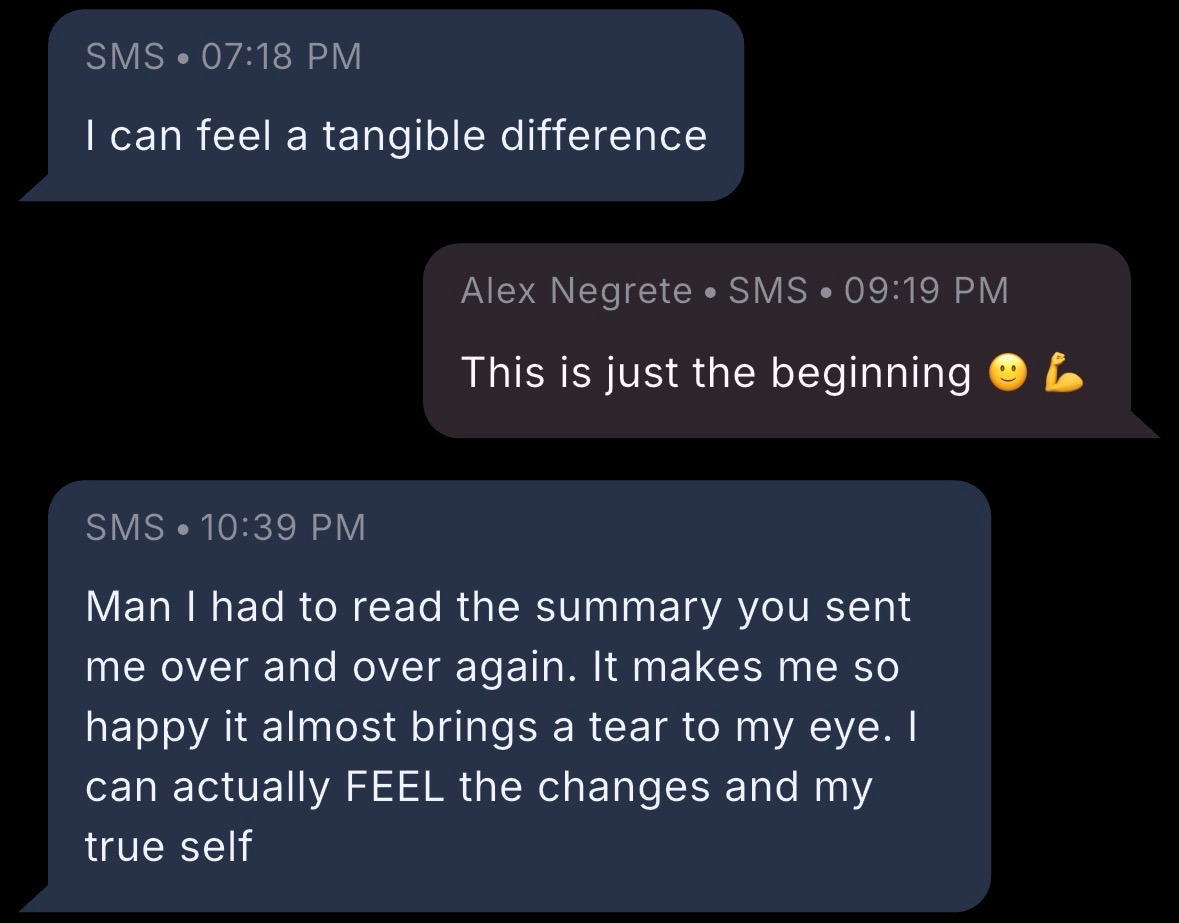Click the "SMS • 10:39 PM" timestamp
This screenshot has width=1179, height=923.
point(225,527)
